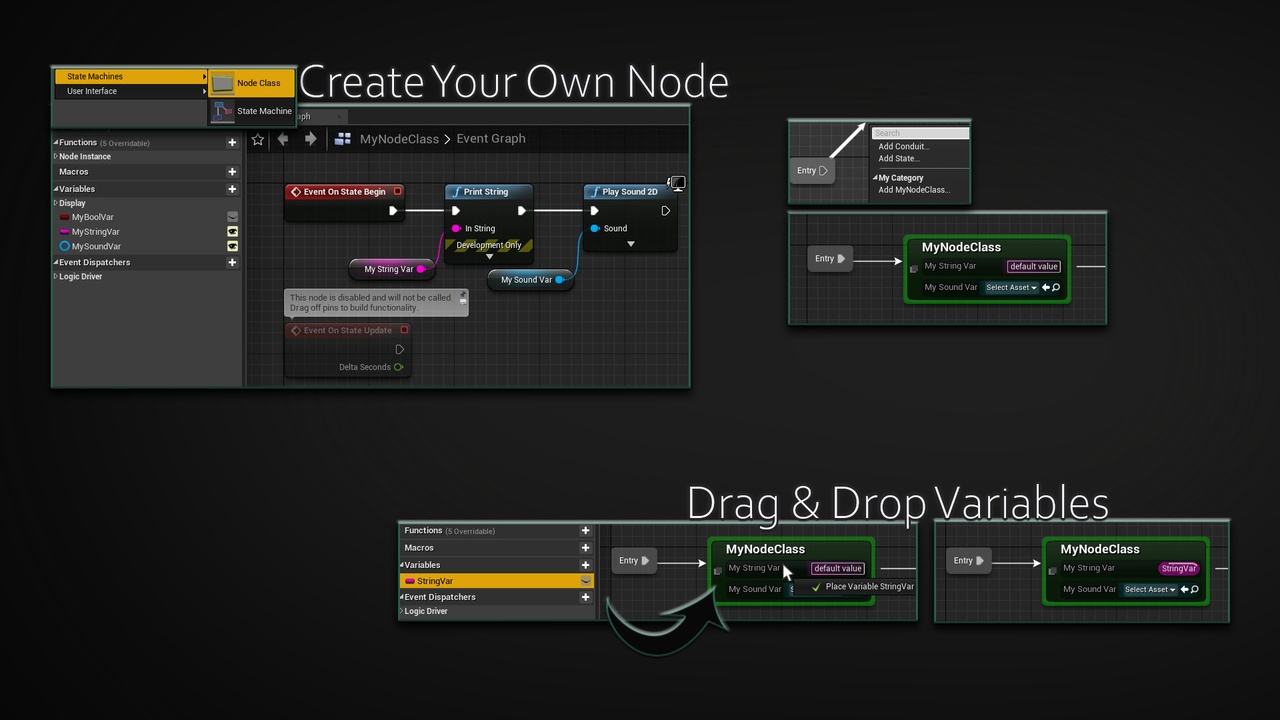Click the favorite star icon in the graph toolbar

tap(258, 139)
